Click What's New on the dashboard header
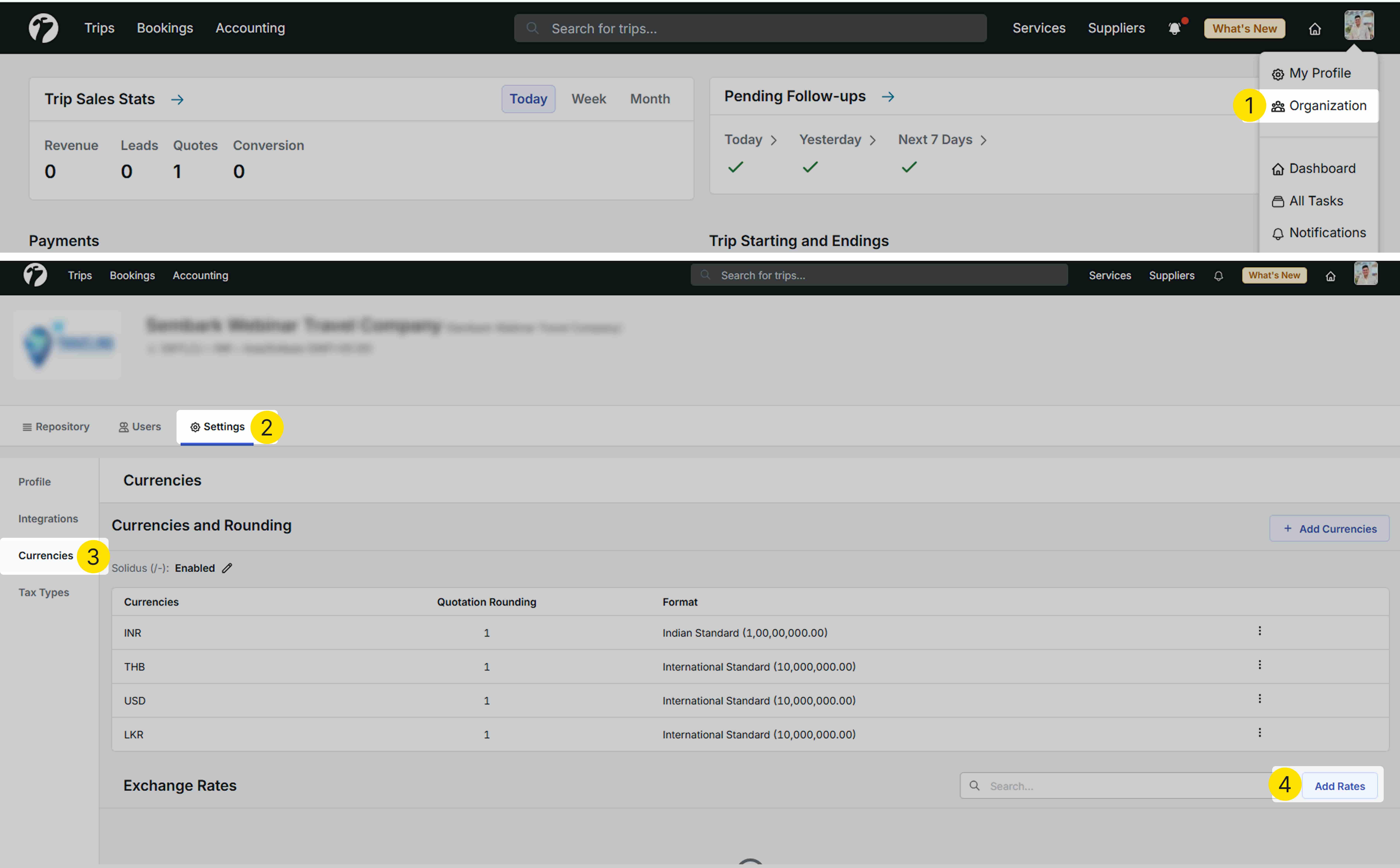Image resolution: width=1400 pixels, height=868 pixels. (1244, 29)
